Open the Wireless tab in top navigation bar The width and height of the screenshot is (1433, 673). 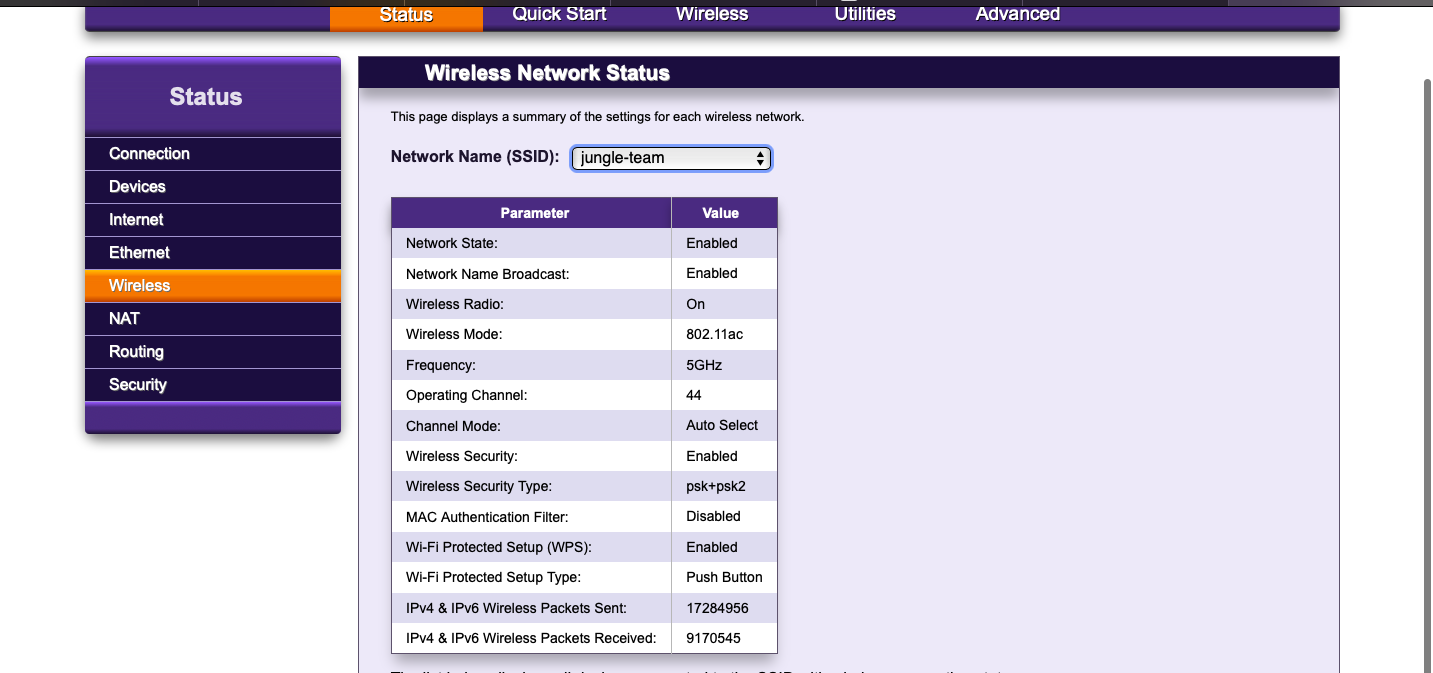click(x=712, y=14)
